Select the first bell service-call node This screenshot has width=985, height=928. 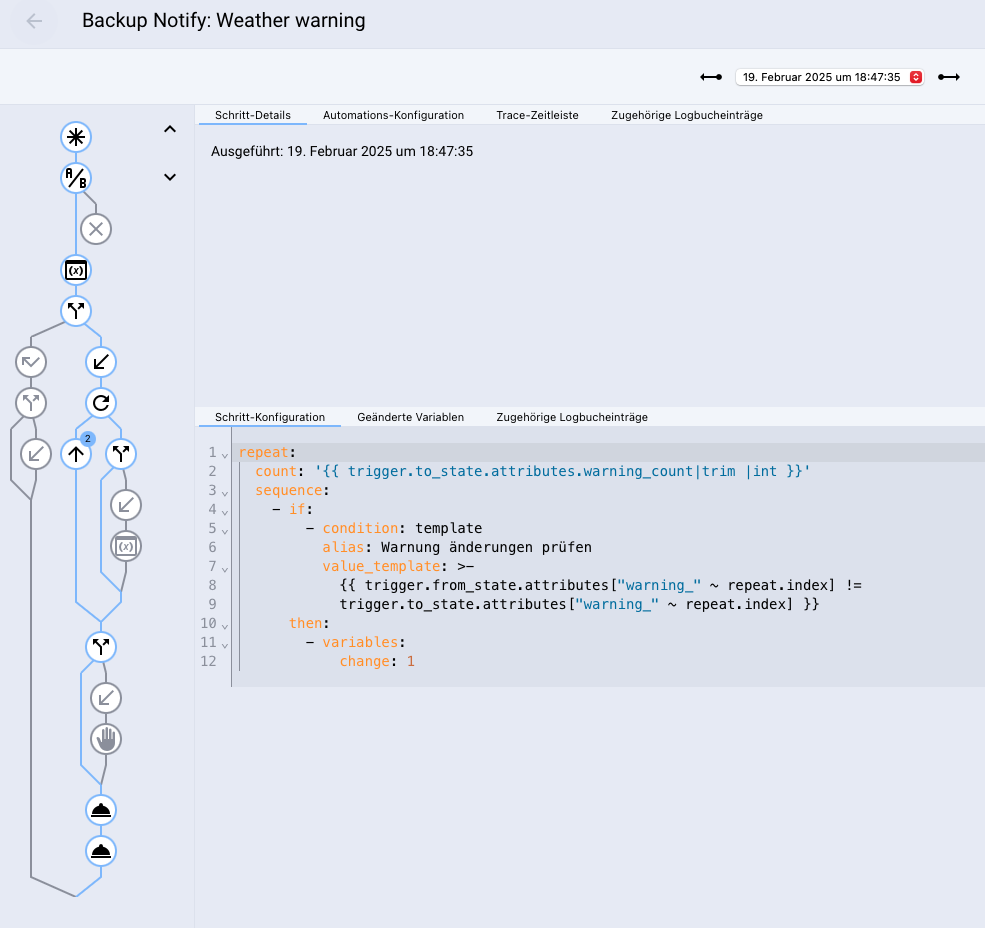(101, 810)
